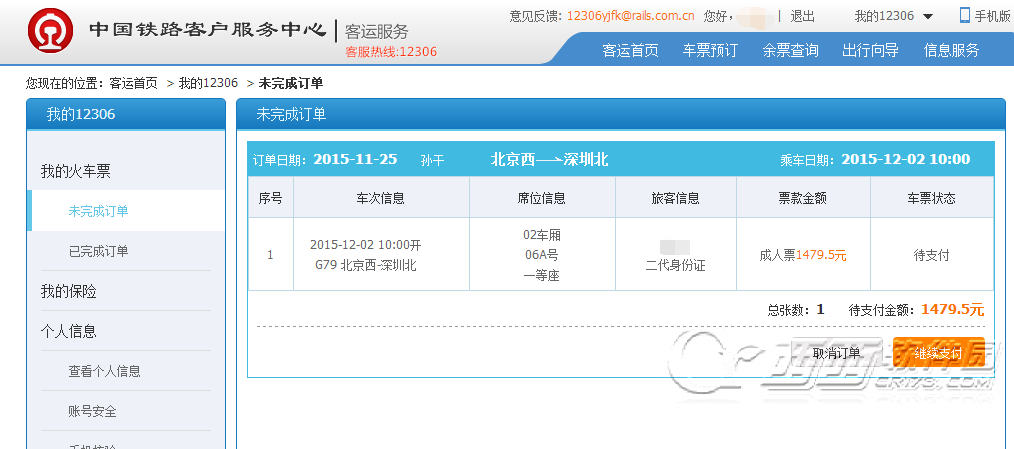This screenshot has height=449, width=1014.
Task: Click the orange 继续支付 button
Action: click(x=938, y=353)
